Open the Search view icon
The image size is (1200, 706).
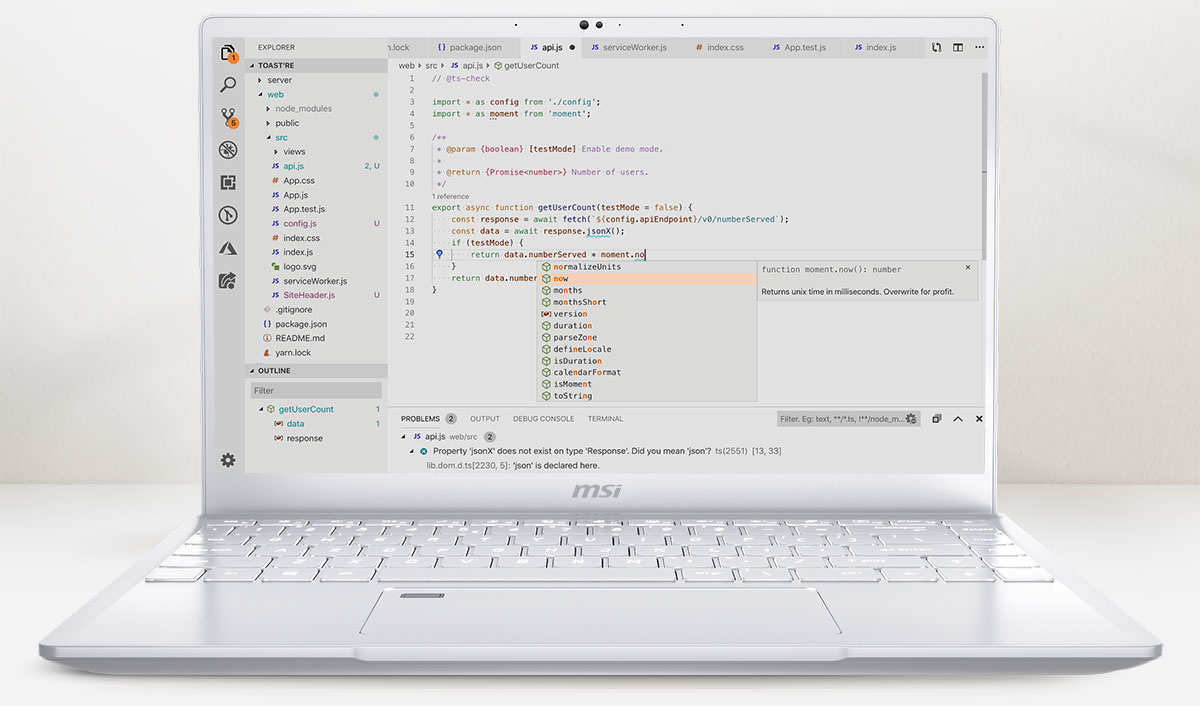pos(228,85)
